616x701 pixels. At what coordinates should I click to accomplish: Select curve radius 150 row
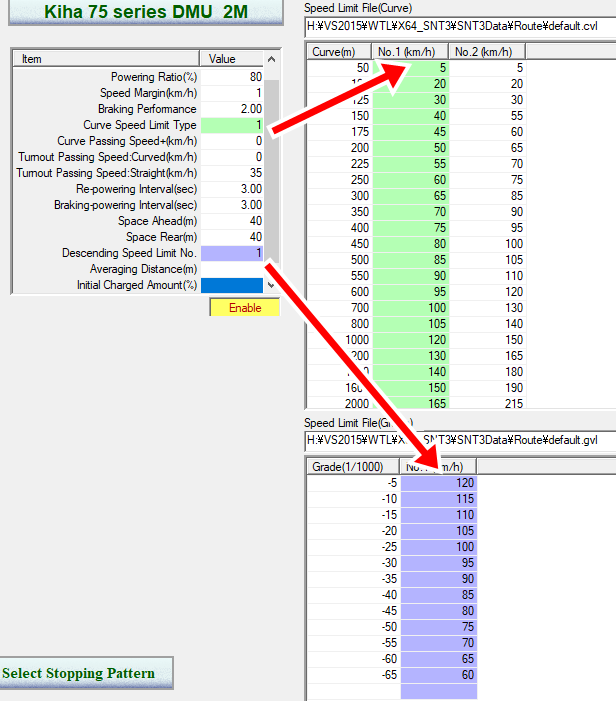pyautogui.click(x=416, y=116)
